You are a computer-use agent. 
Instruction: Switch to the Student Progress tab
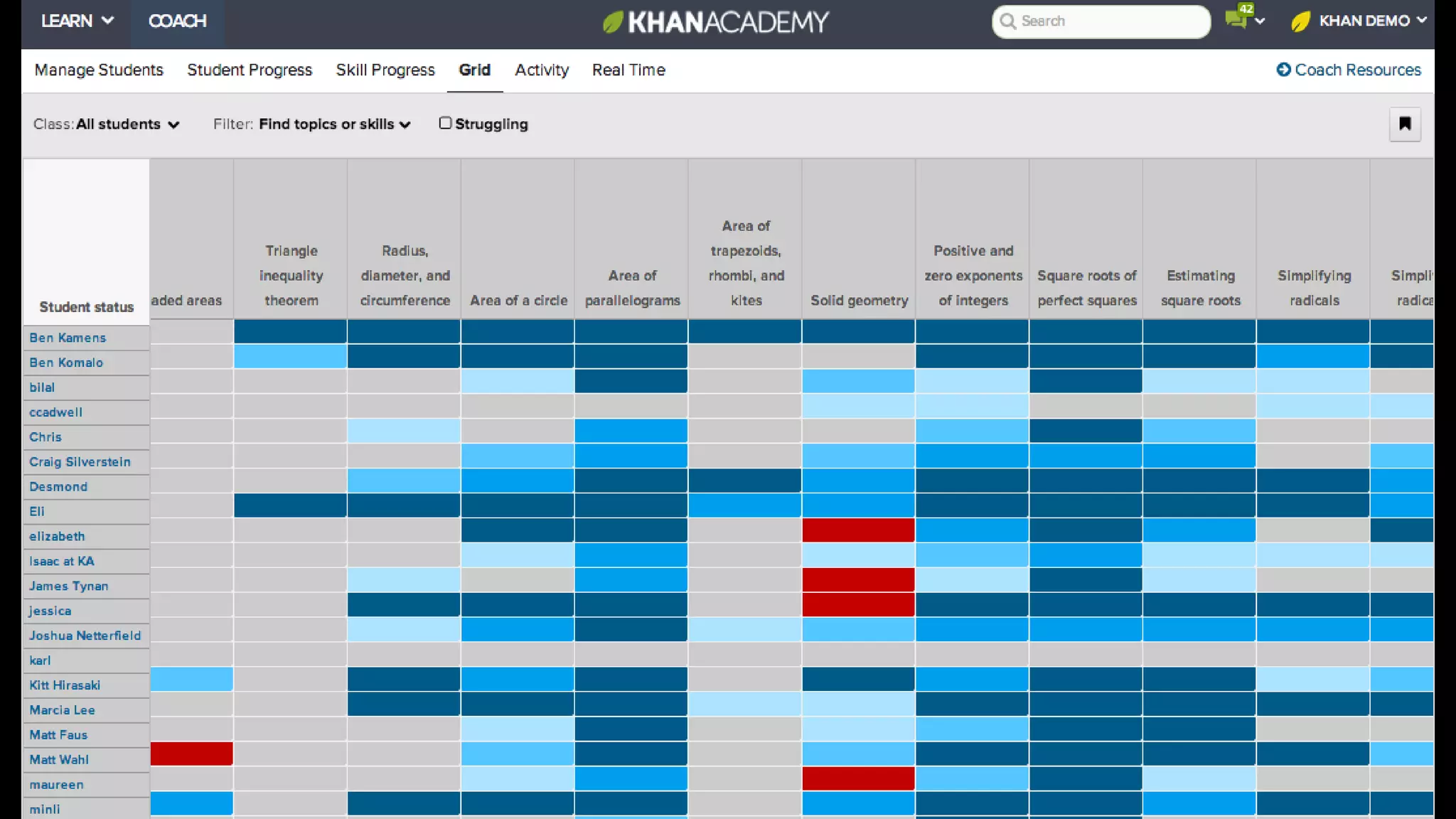pyautogui.click(x=250, y=70)
